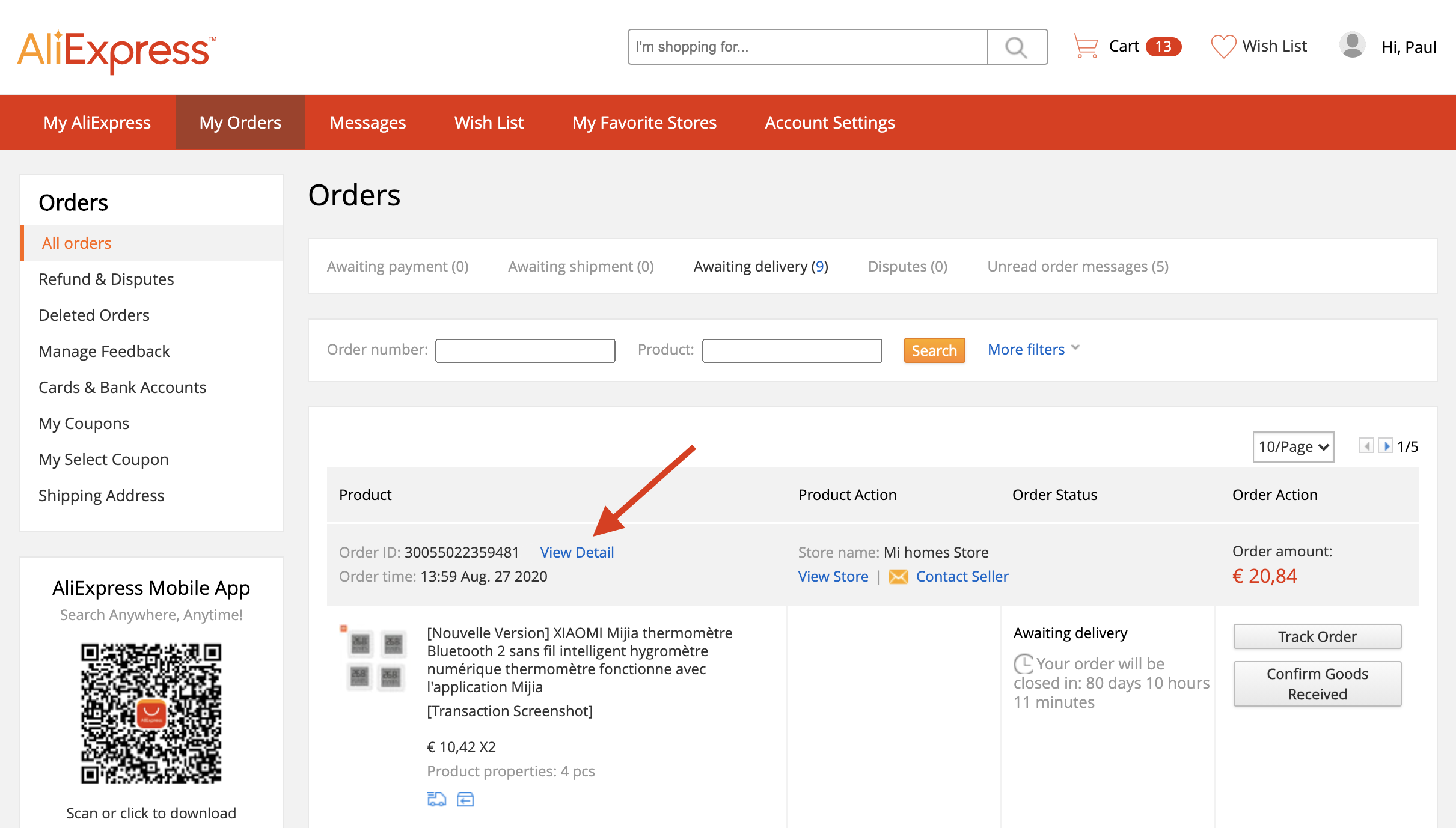Image resolution: width=1456 pixels, height=828 pixels.
Task: Open My Coupons in sidebar
Action: 84,423
